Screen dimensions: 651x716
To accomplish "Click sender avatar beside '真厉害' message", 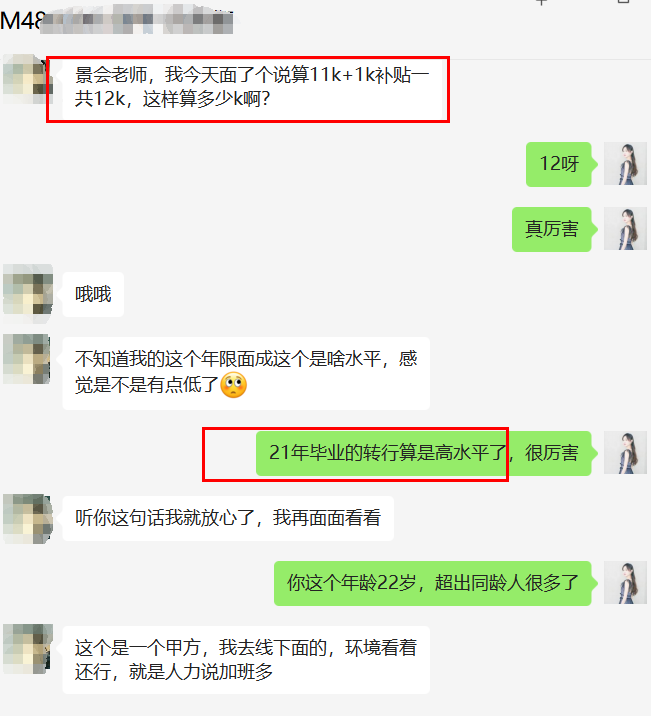I will [625, 228].
